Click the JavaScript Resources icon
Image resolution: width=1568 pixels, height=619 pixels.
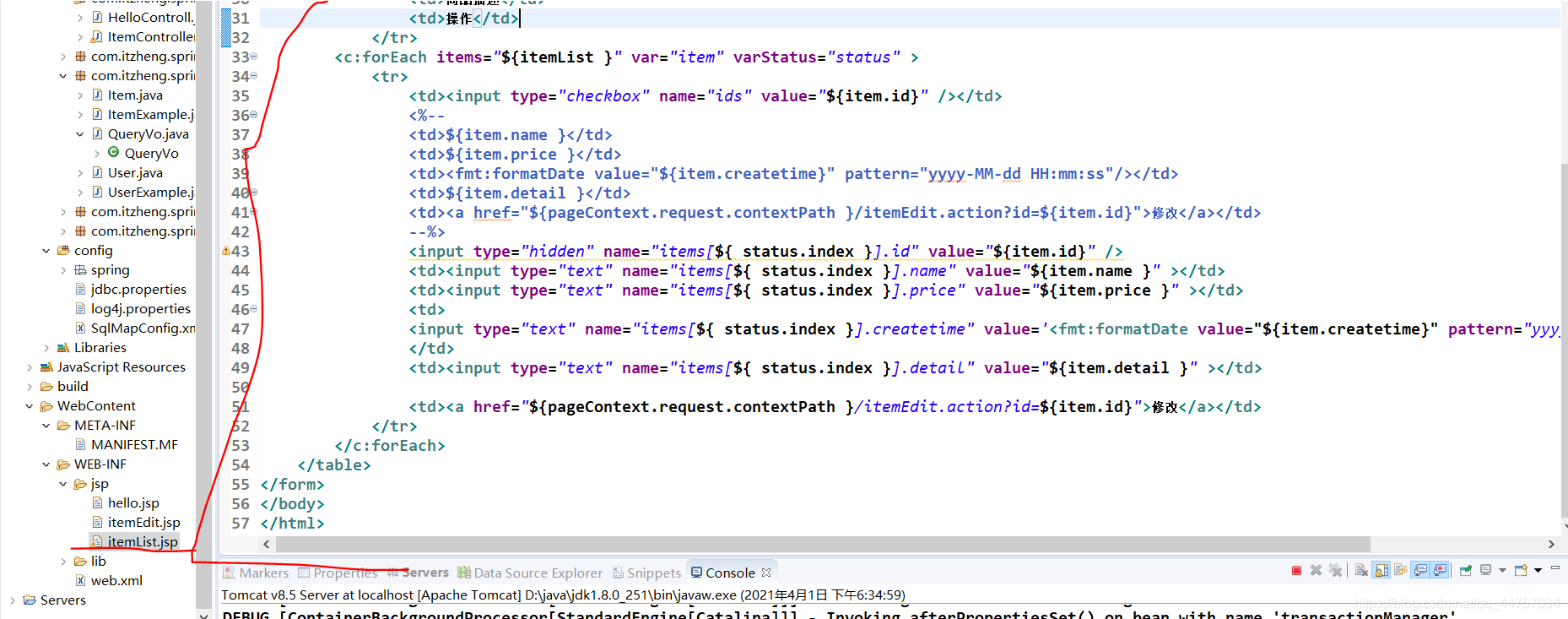[46, 367]
